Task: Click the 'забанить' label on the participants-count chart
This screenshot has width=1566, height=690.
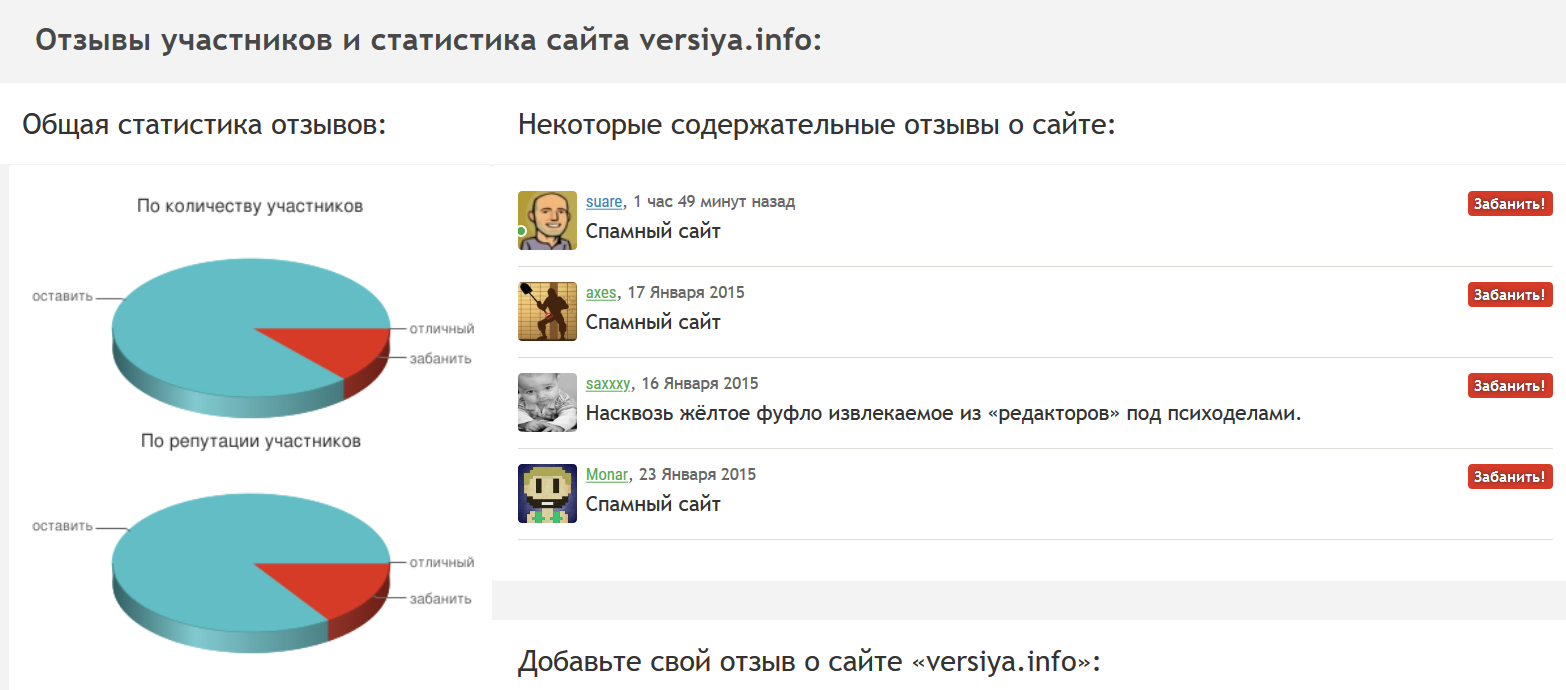Action: click(440, 358)
